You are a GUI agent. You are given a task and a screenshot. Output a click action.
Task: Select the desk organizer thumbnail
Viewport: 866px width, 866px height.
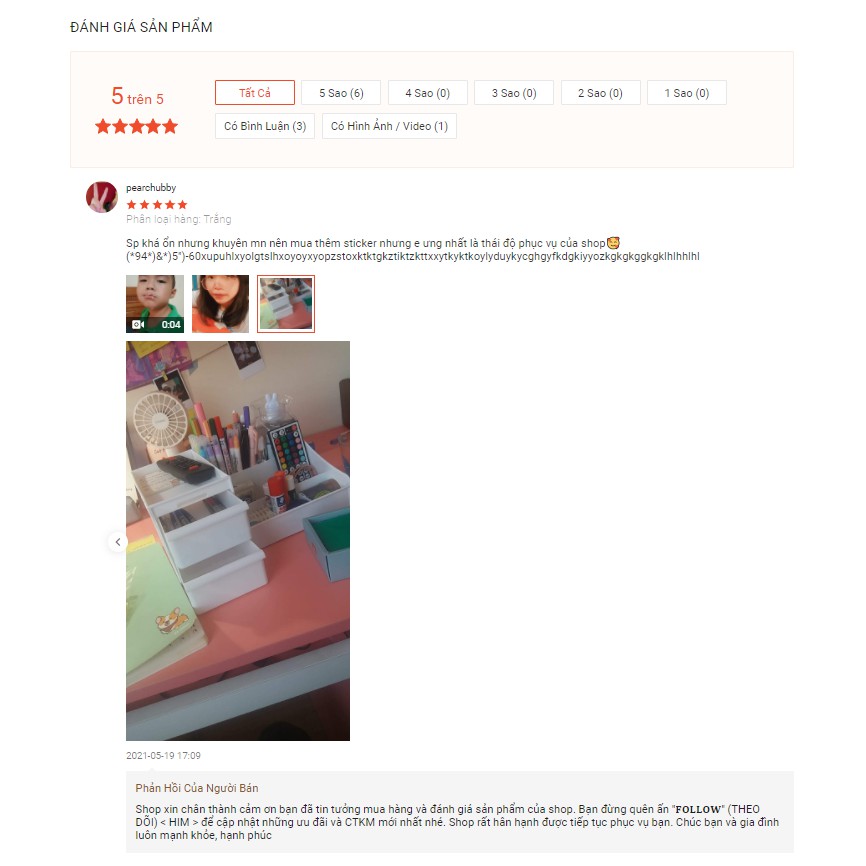[286, 304]
